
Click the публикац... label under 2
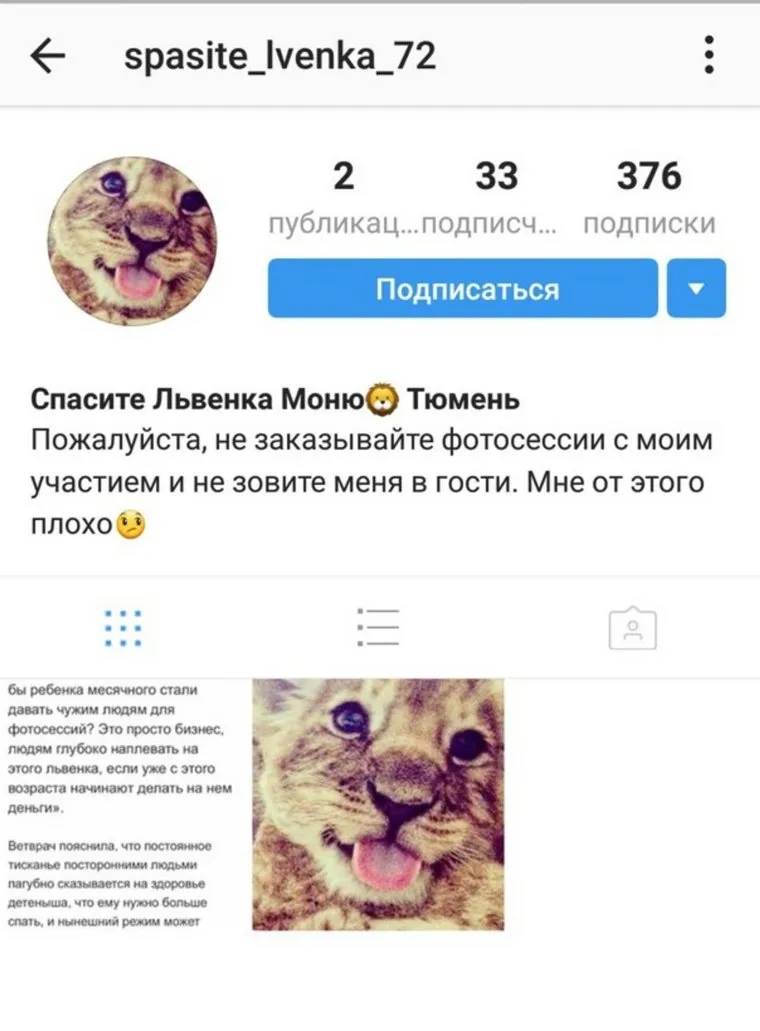click(342, 224)
